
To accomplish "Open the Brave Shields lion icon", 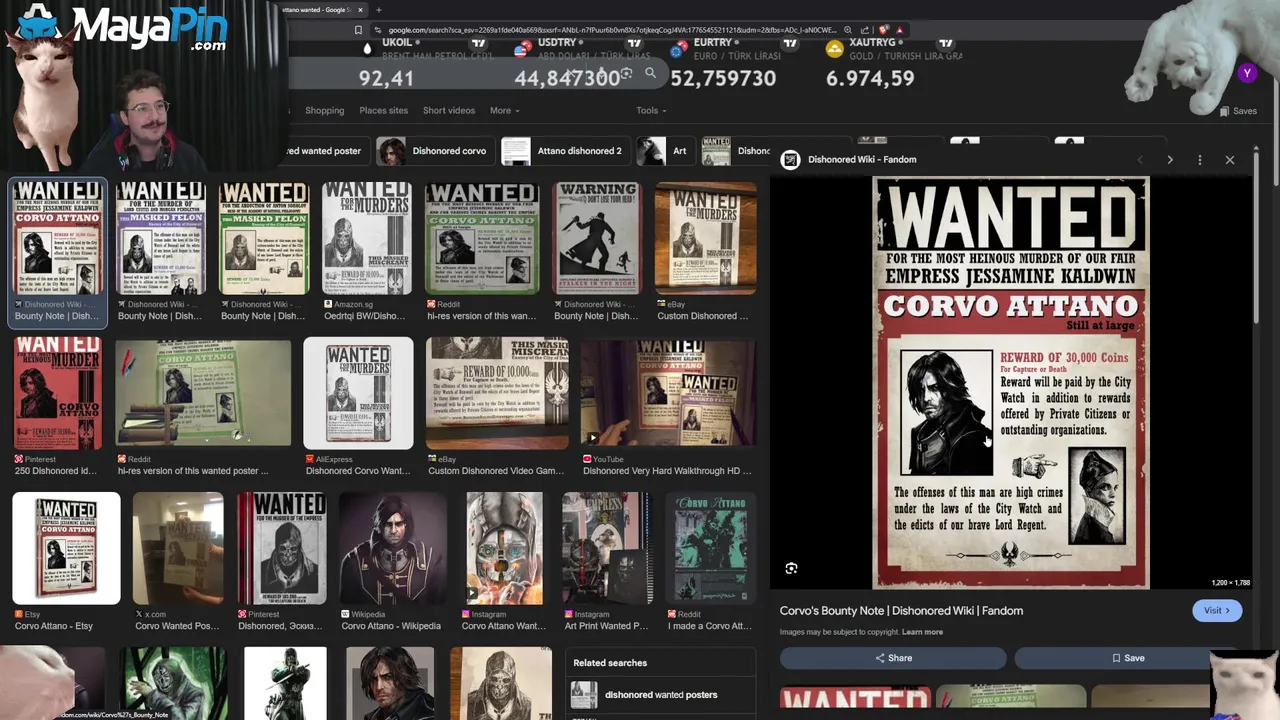I will pyautogui.click(x=884, y=30).
